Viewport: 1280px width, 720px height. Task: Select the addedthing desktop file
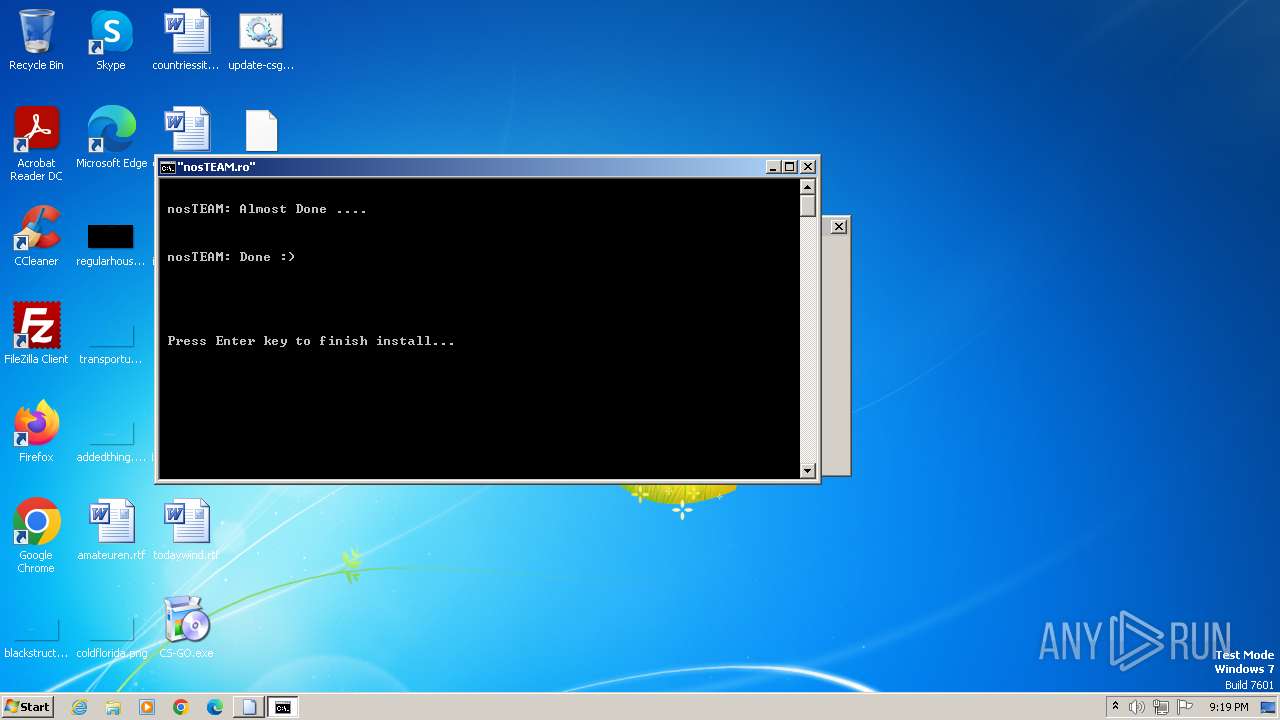click(x=111, y=440)
